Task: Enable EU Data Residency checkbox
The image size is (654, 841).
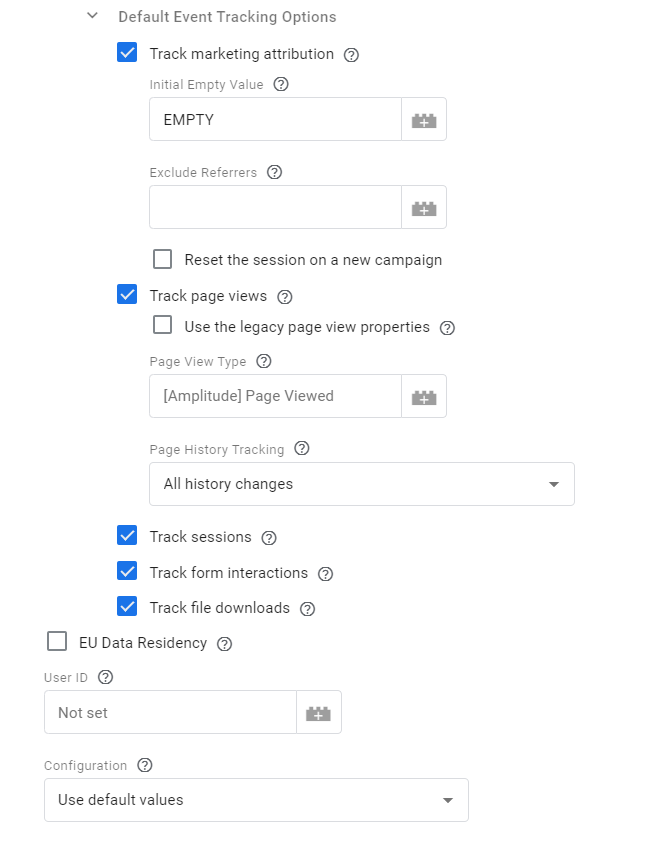Action: pos(57,642)
